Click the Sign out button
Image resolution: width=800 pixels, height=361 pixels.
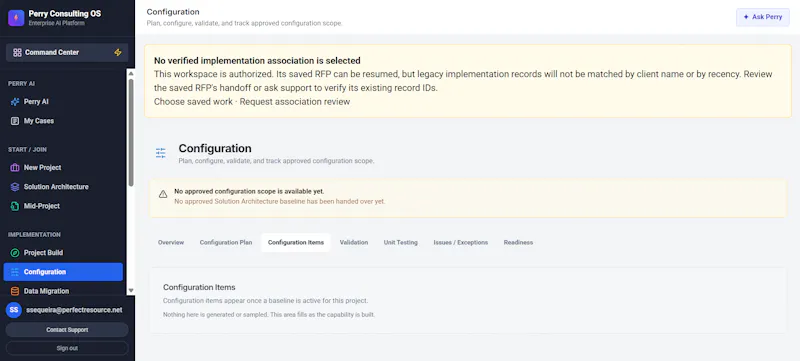coord(67,348)
